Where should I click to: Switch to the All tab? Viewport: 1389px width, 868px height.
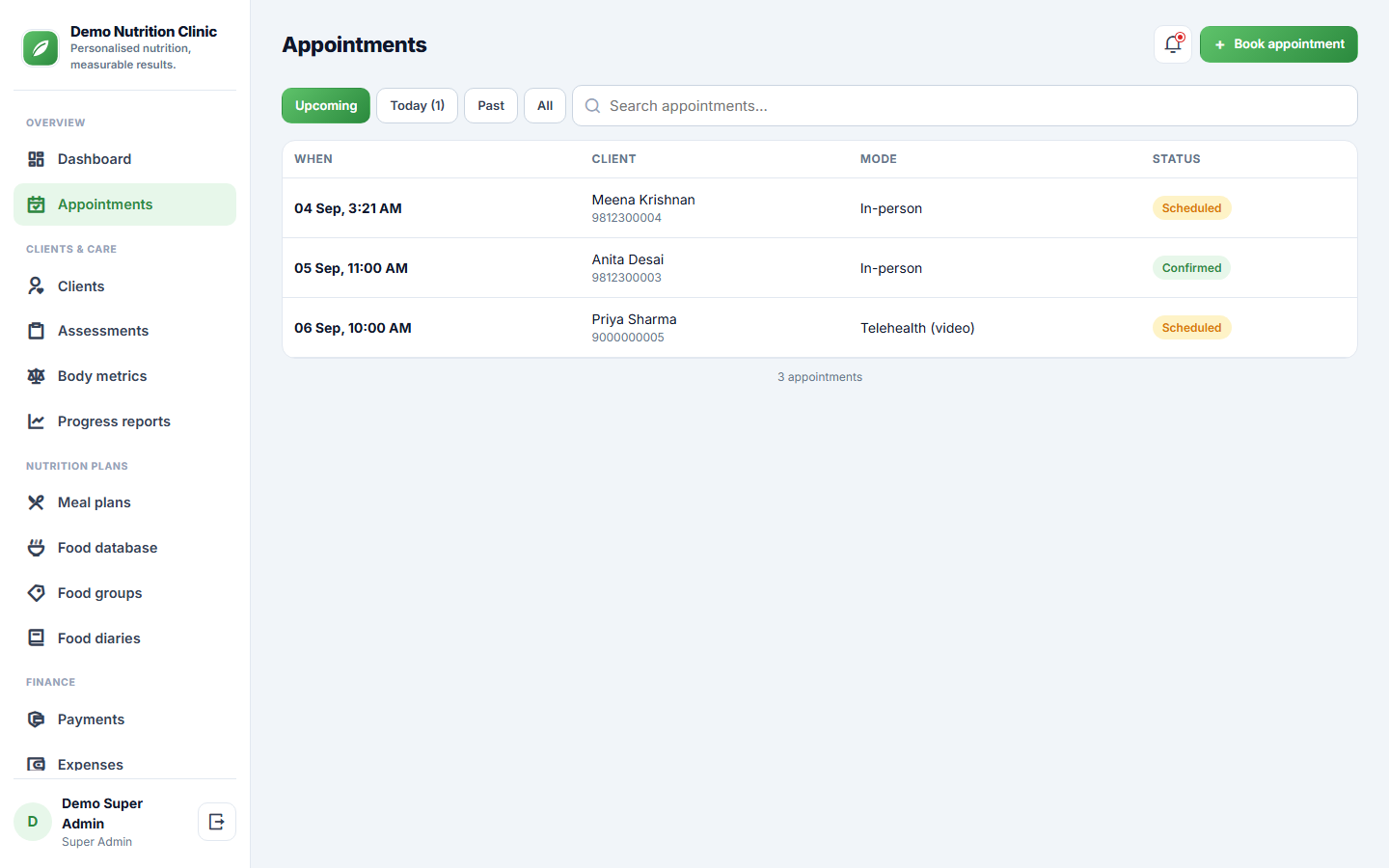click(545, 106)
